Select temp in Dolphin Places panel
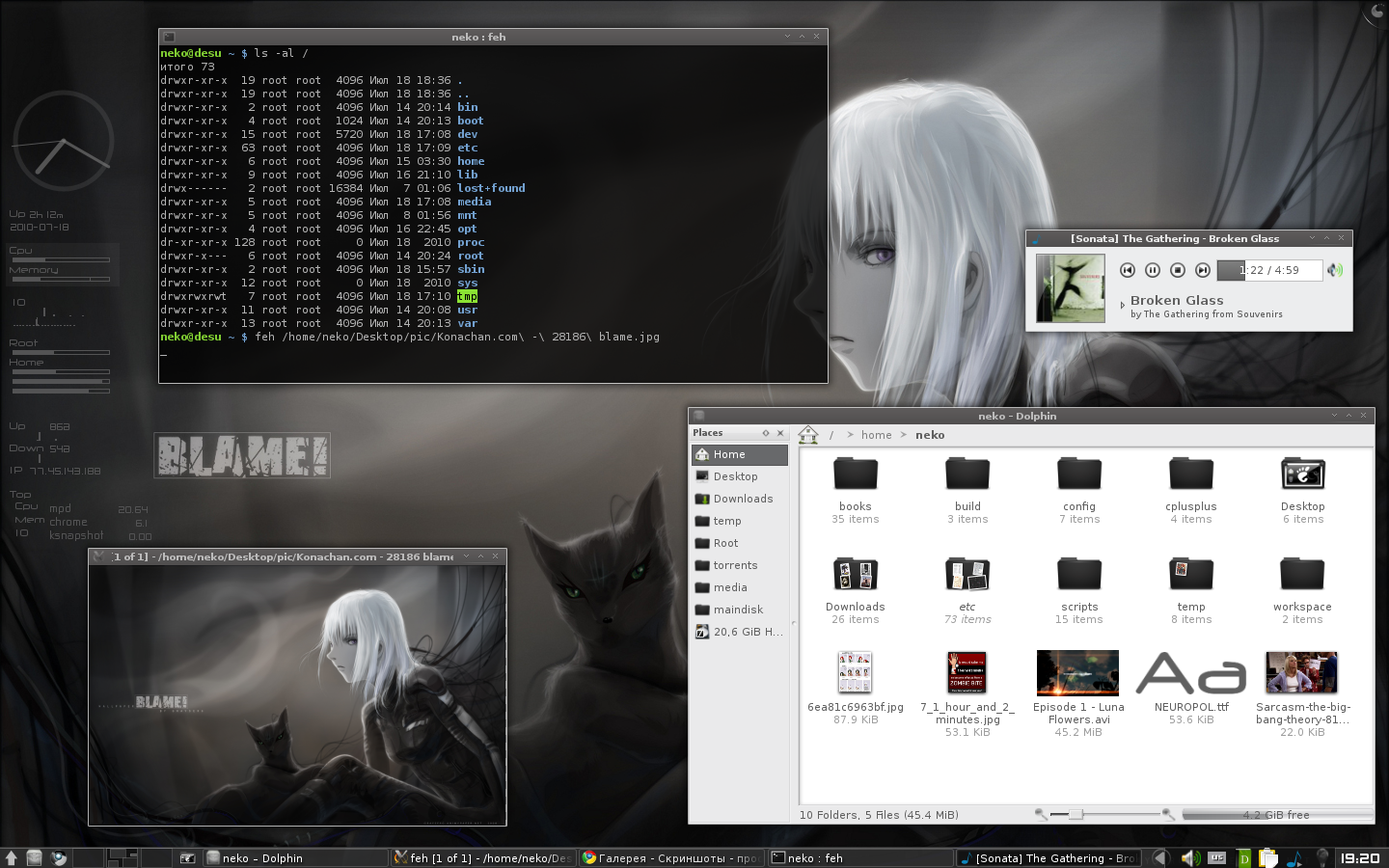This screenshot has width=1389, height=868. click(740, 521)
